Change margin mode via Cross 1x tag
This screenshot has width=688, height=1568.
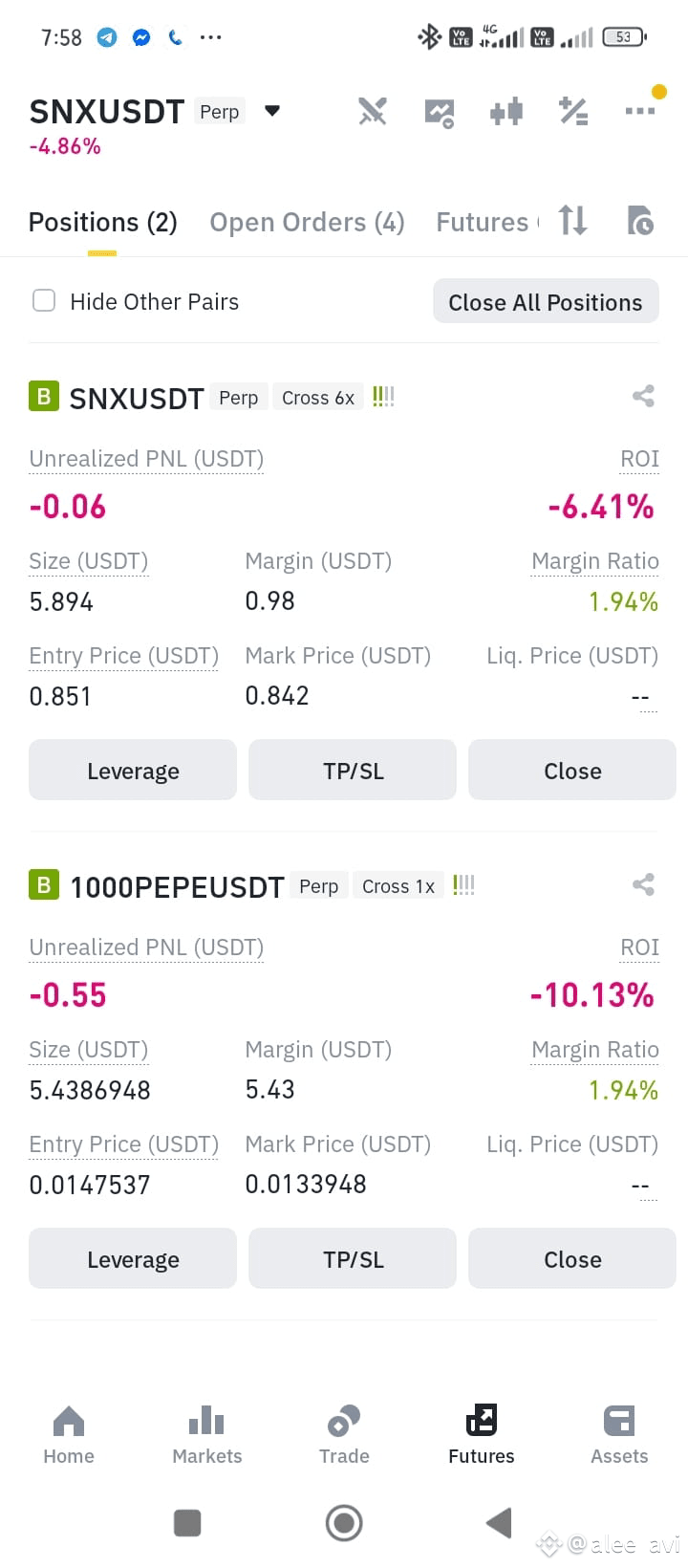pos(398,886)
